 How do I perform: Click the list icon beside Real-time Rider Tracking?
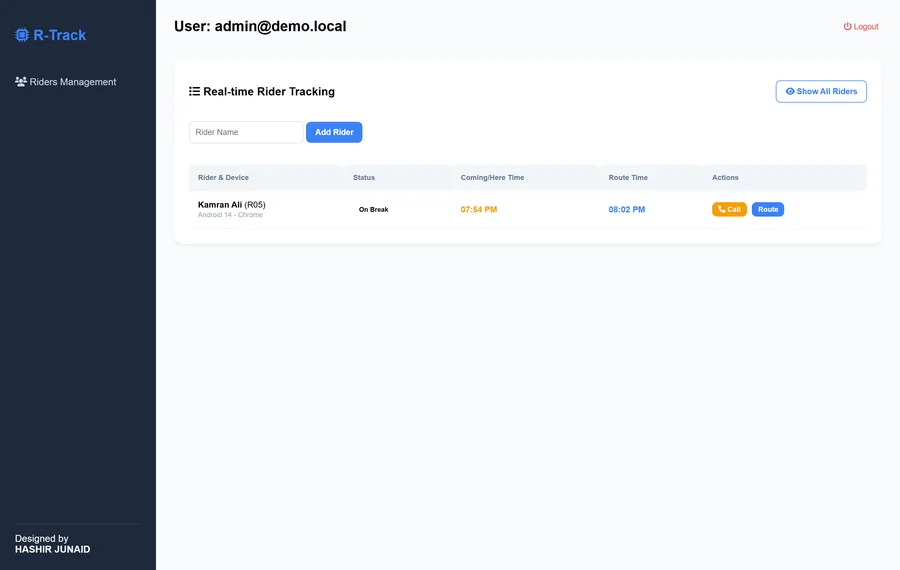[x=195, y=91]
